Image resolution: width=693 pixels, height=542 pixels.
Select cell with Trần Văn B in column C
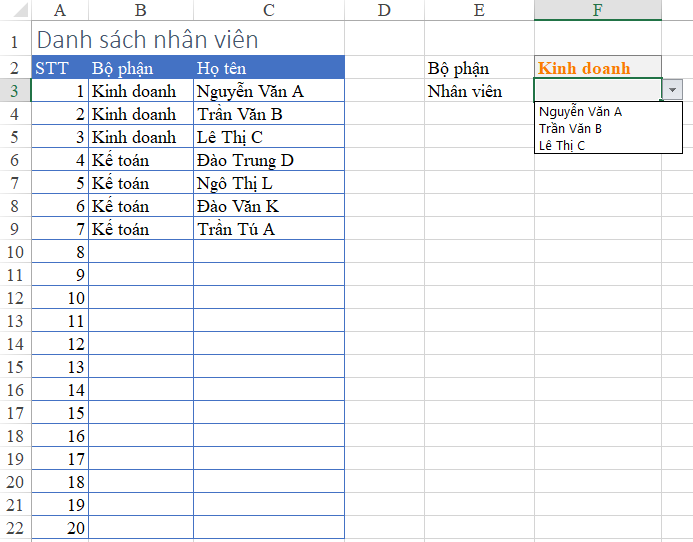(269, 114)
